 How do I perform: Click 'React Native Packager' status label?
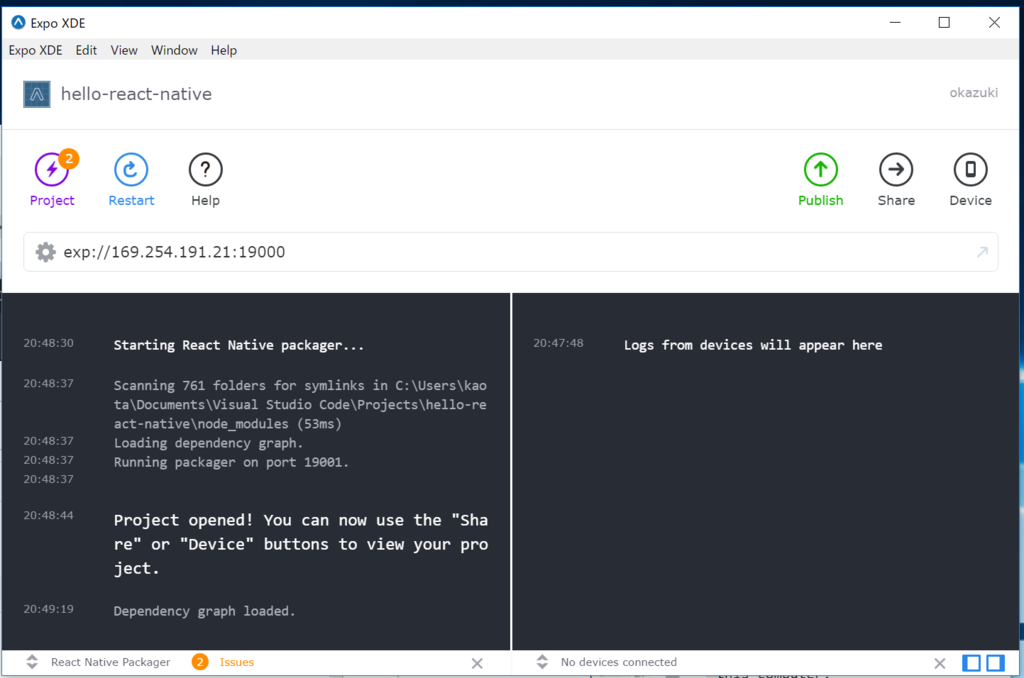[110, 662]
